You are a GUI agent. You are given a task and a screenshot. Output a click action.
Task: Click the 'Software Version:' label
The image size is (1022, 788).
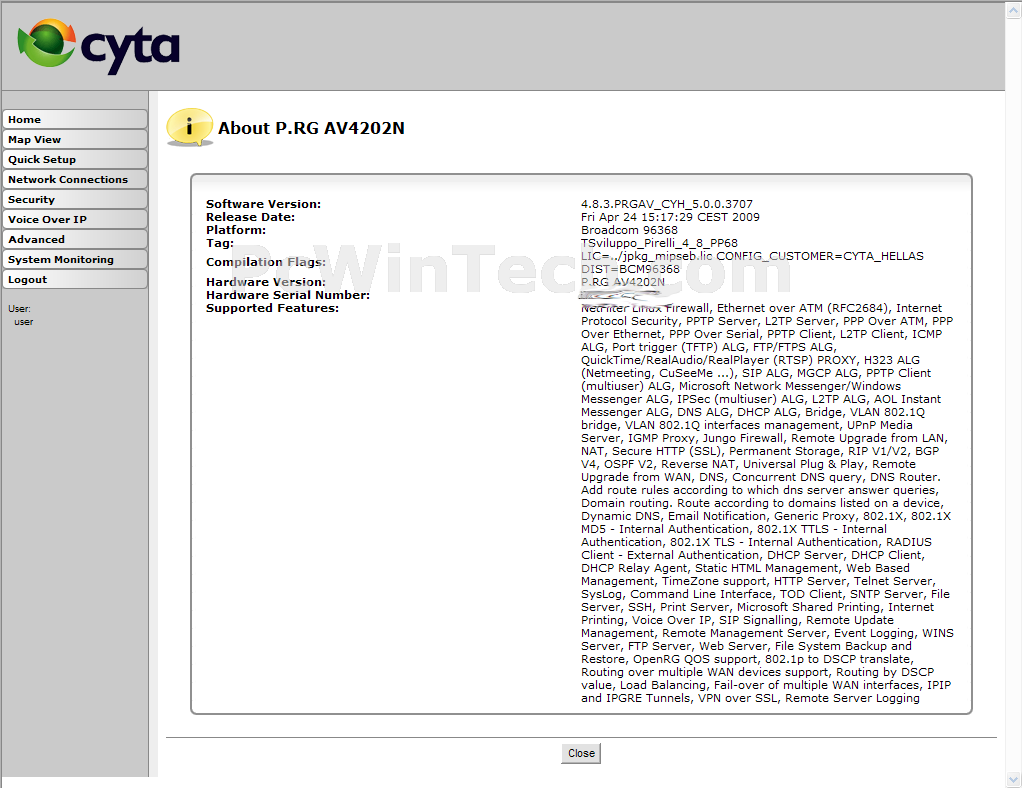(x=263, y=204)
